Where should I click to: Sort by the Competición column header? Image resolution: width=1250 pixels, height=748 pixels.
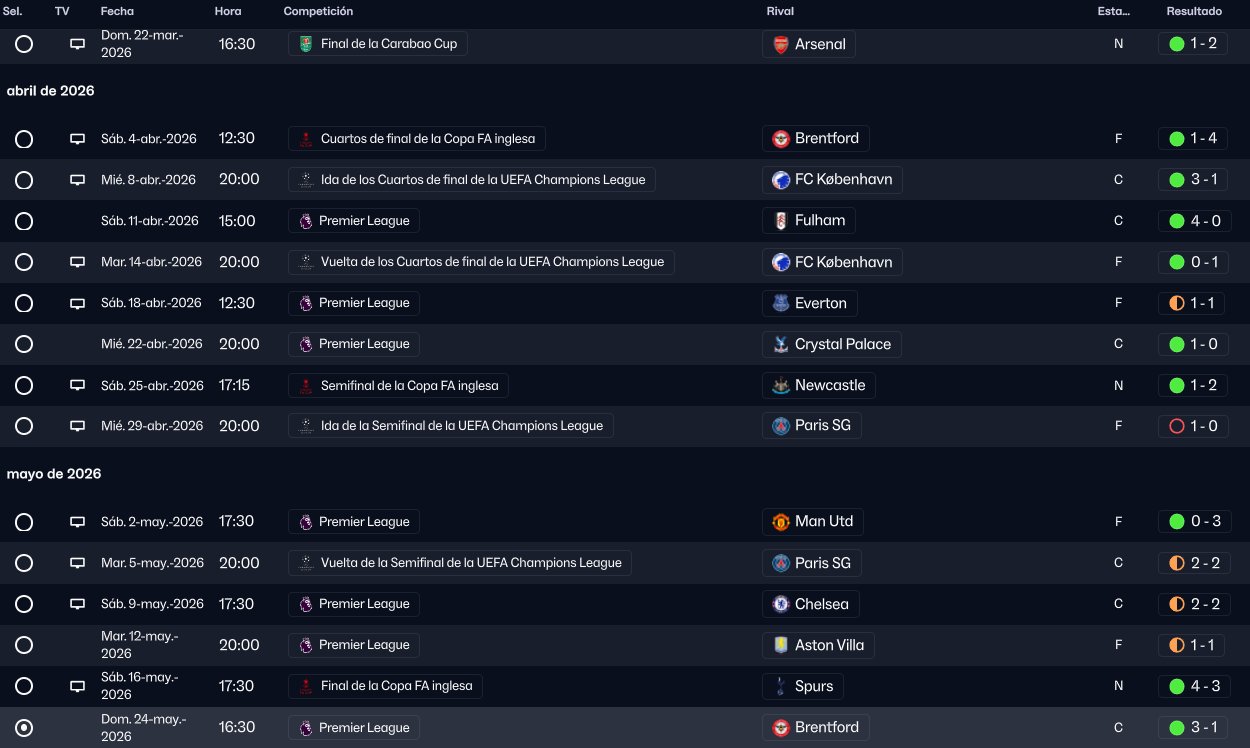[x=318, y=11]
